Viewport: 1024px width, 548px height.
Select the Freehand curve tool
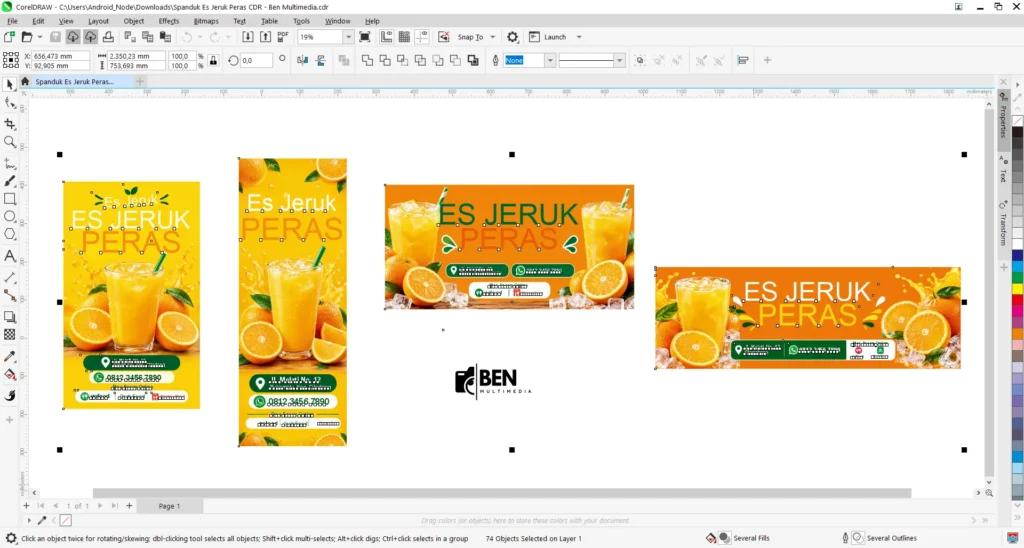[10, 163]
